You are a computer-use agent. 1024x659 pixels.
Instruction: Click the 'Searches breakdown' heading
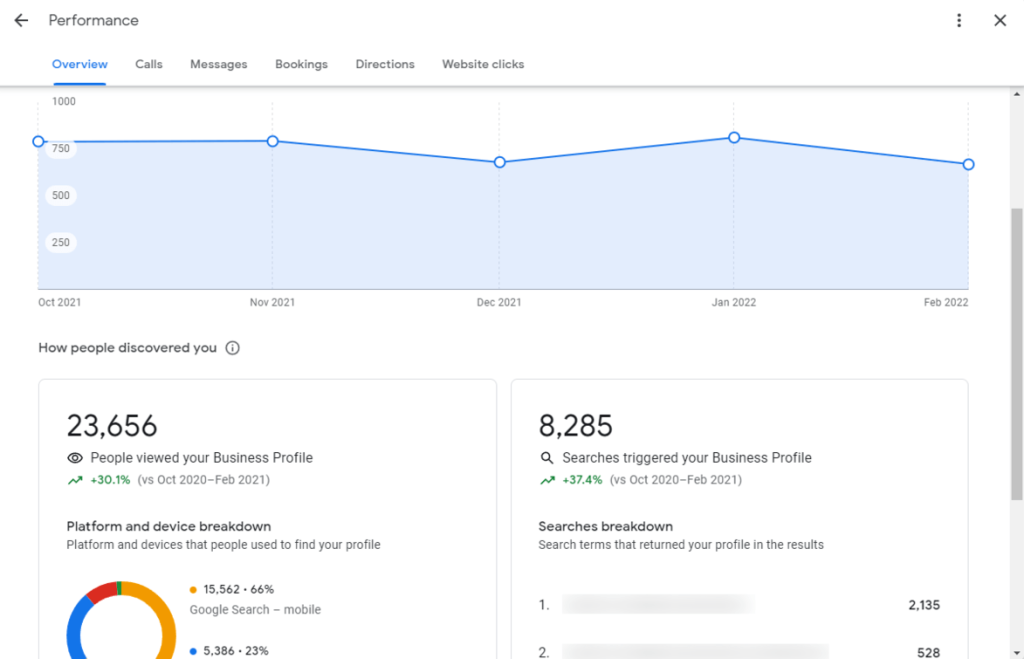point(605,526)
